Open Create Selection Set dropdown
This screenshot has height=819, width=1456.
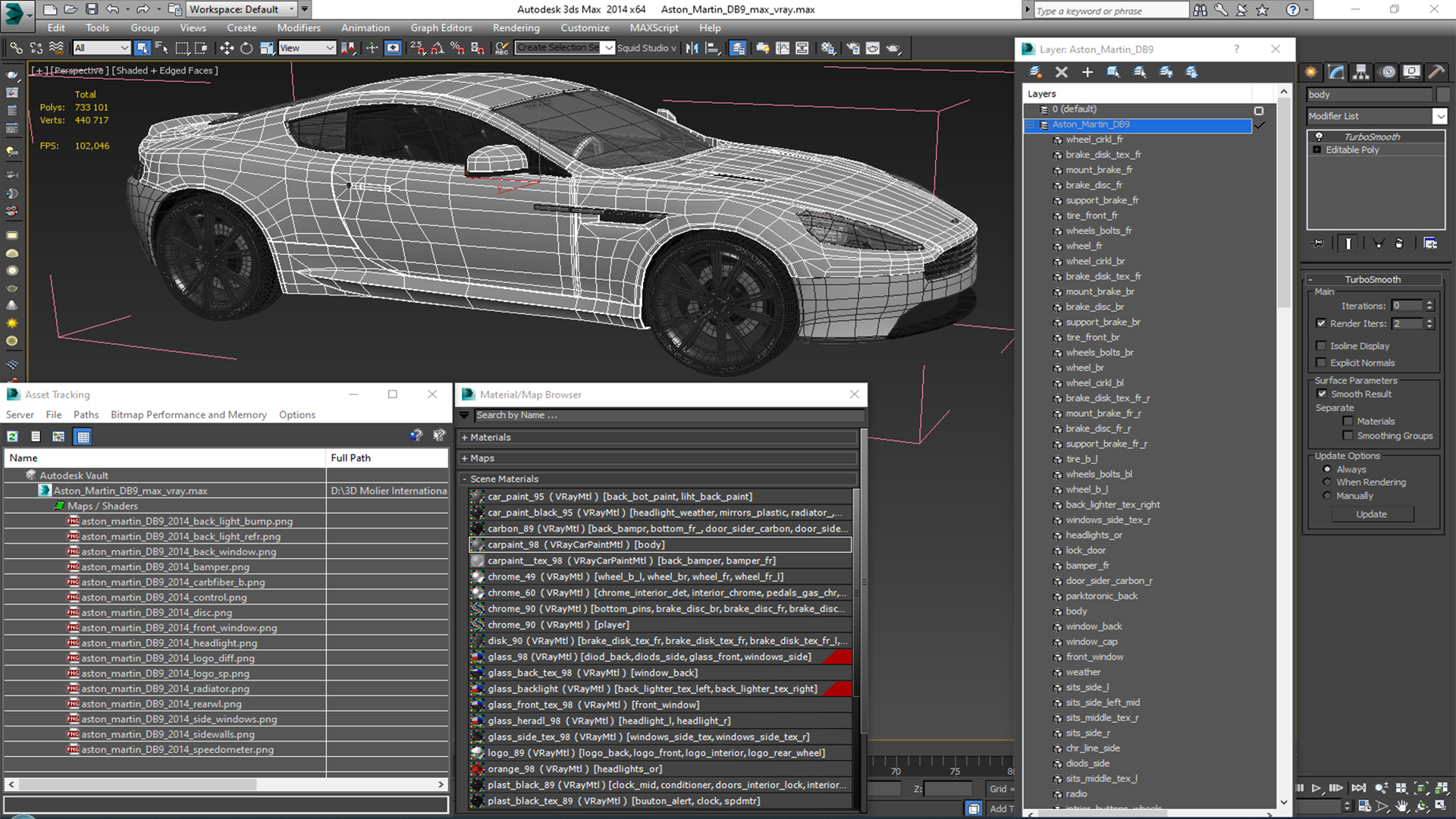pyautogui.click(x=608, y=48)
